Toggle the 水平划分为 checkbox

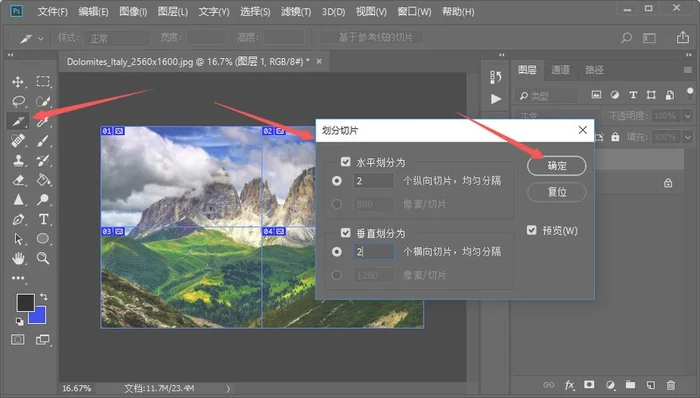coord(346,162)
